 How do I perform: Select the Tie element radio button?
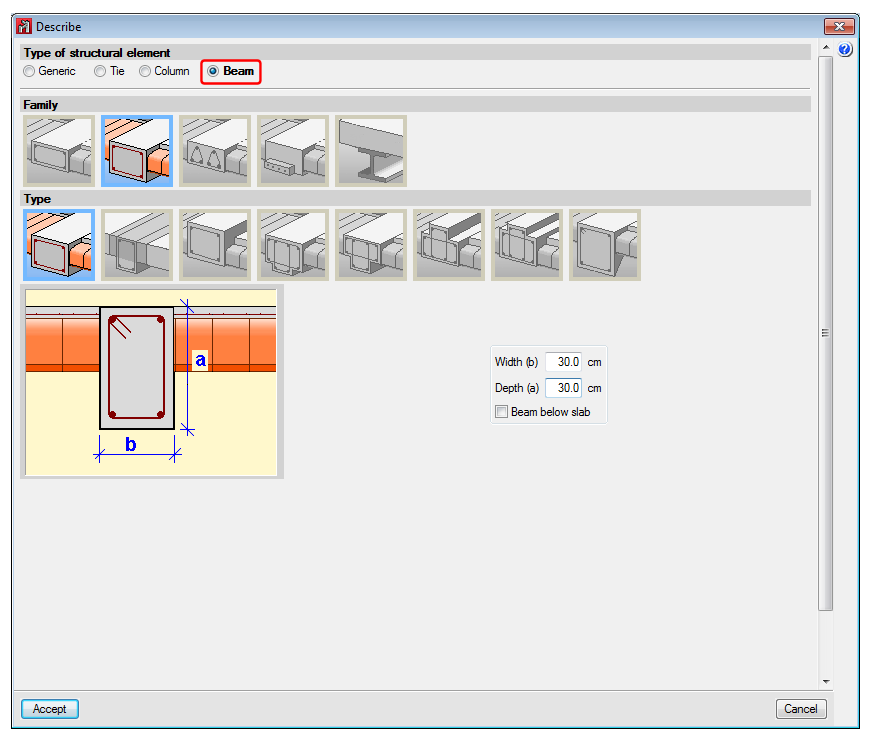(100, 71)
